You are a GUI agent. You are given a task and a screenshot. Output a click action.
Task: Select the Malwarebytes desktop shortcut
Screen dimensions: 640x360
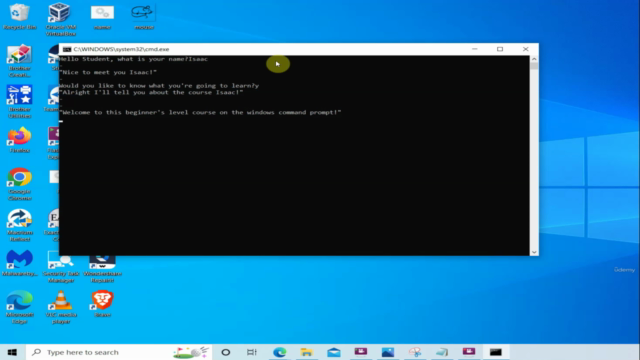click(x=19, y=263)
